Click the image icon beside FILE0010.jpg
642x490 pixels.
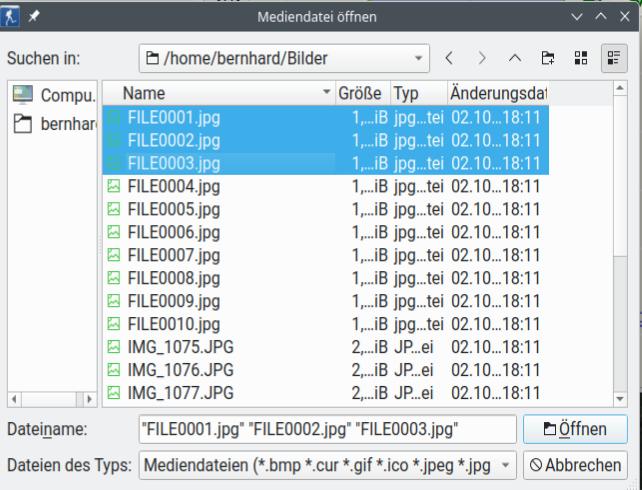coord(113,324)
